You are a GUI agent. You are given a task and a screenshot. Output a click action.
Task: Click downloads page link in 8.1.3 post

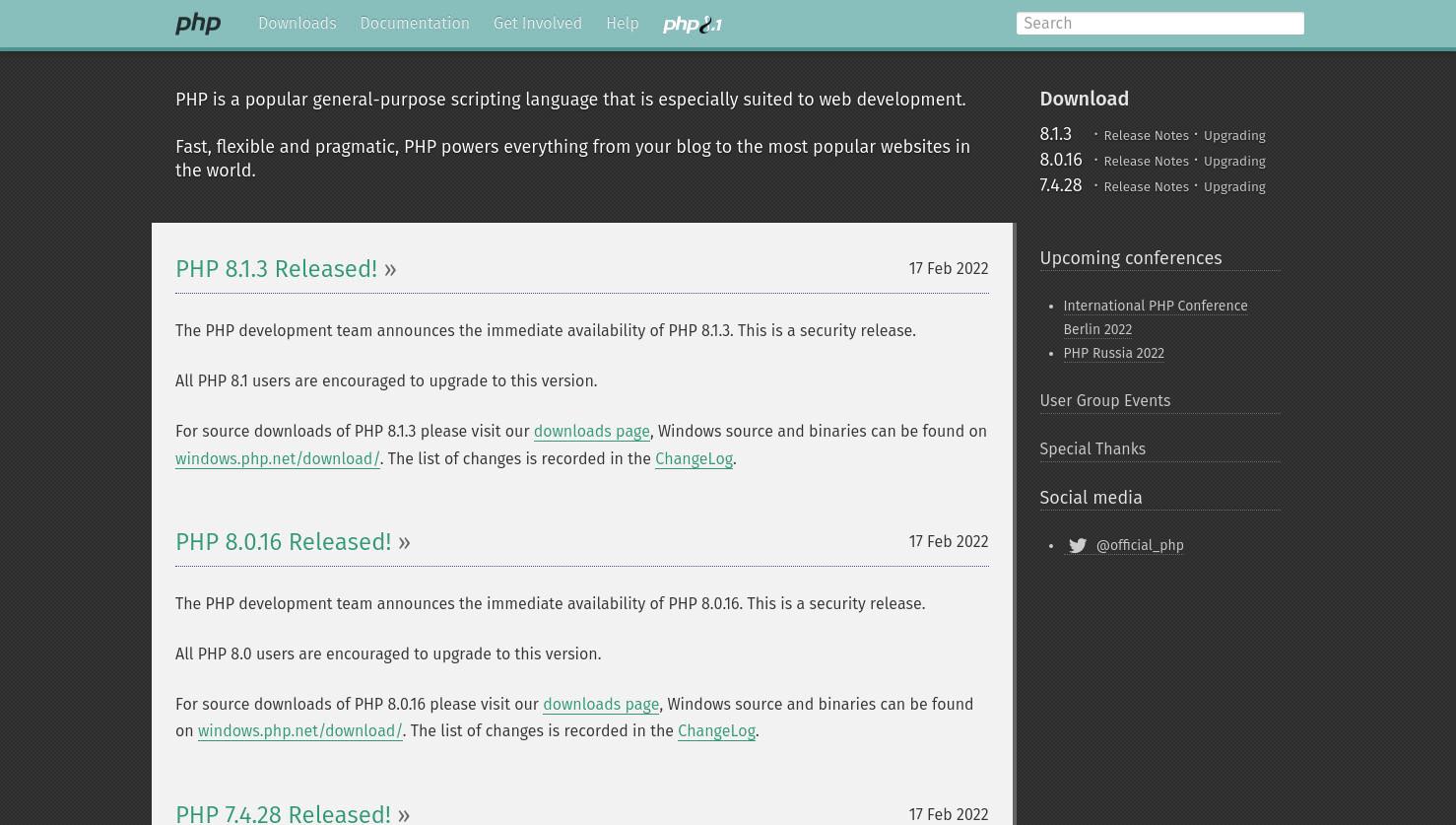[x=591, y=432]
